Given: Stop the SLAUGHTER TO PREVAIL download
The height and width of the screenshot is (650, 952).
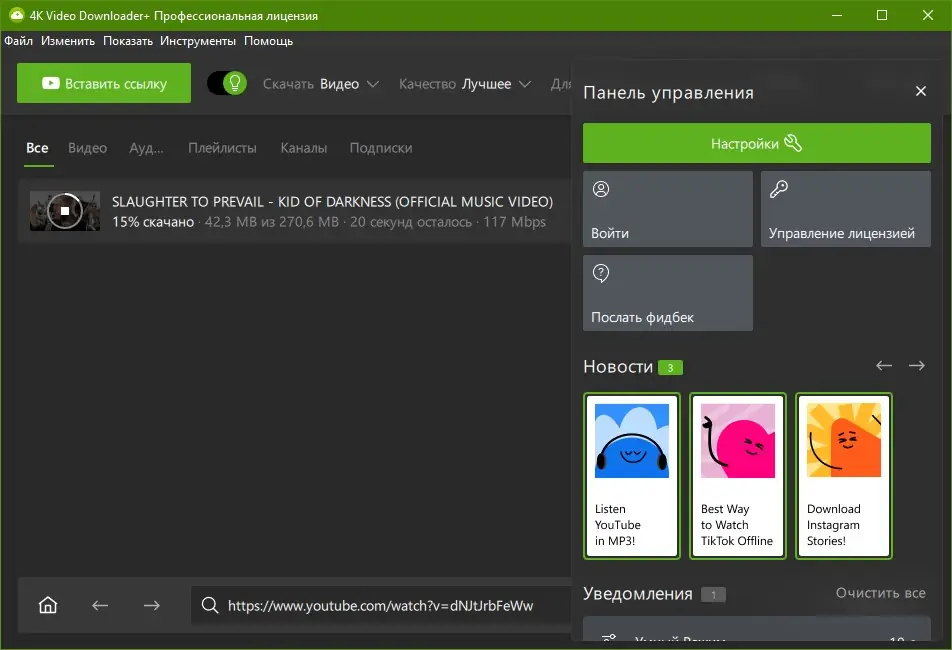Looking at the screenshot, I should pos(65,211).
